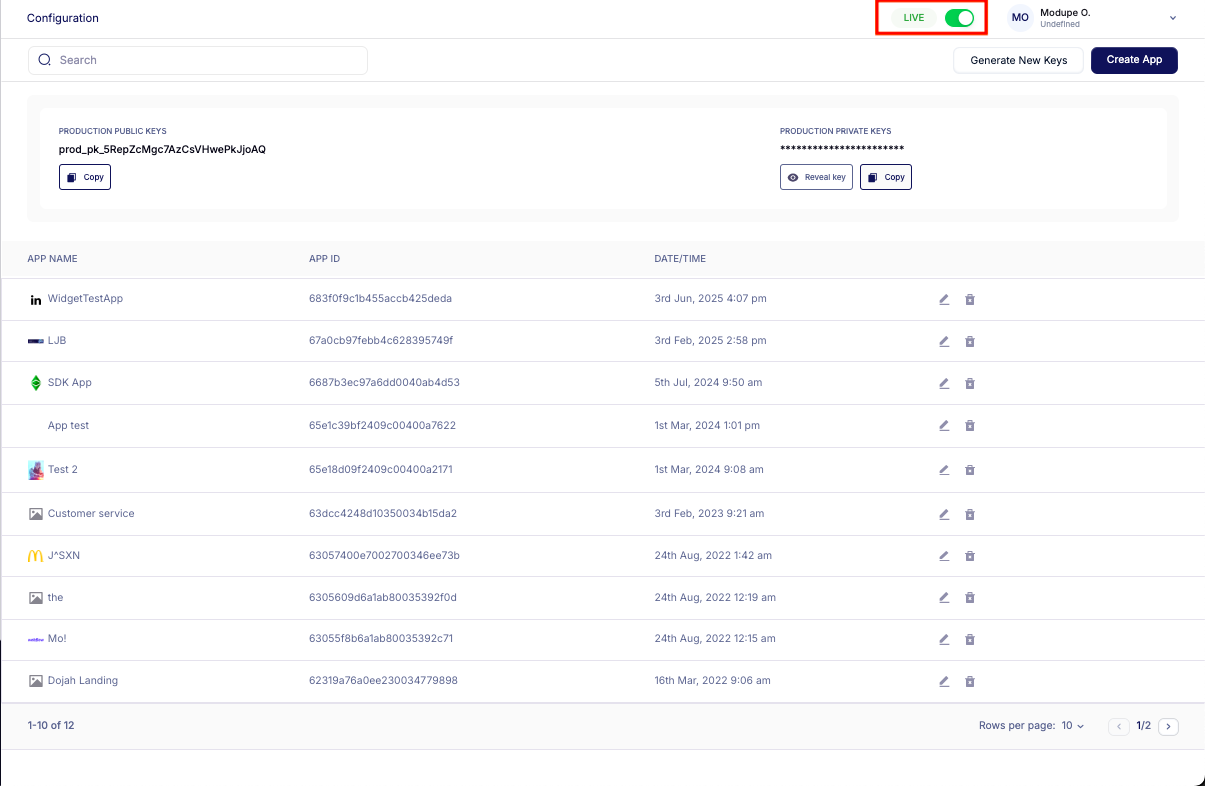Click into the Search input field
1205x786 pixels.
pyautogui.click(x=210, y=60)
